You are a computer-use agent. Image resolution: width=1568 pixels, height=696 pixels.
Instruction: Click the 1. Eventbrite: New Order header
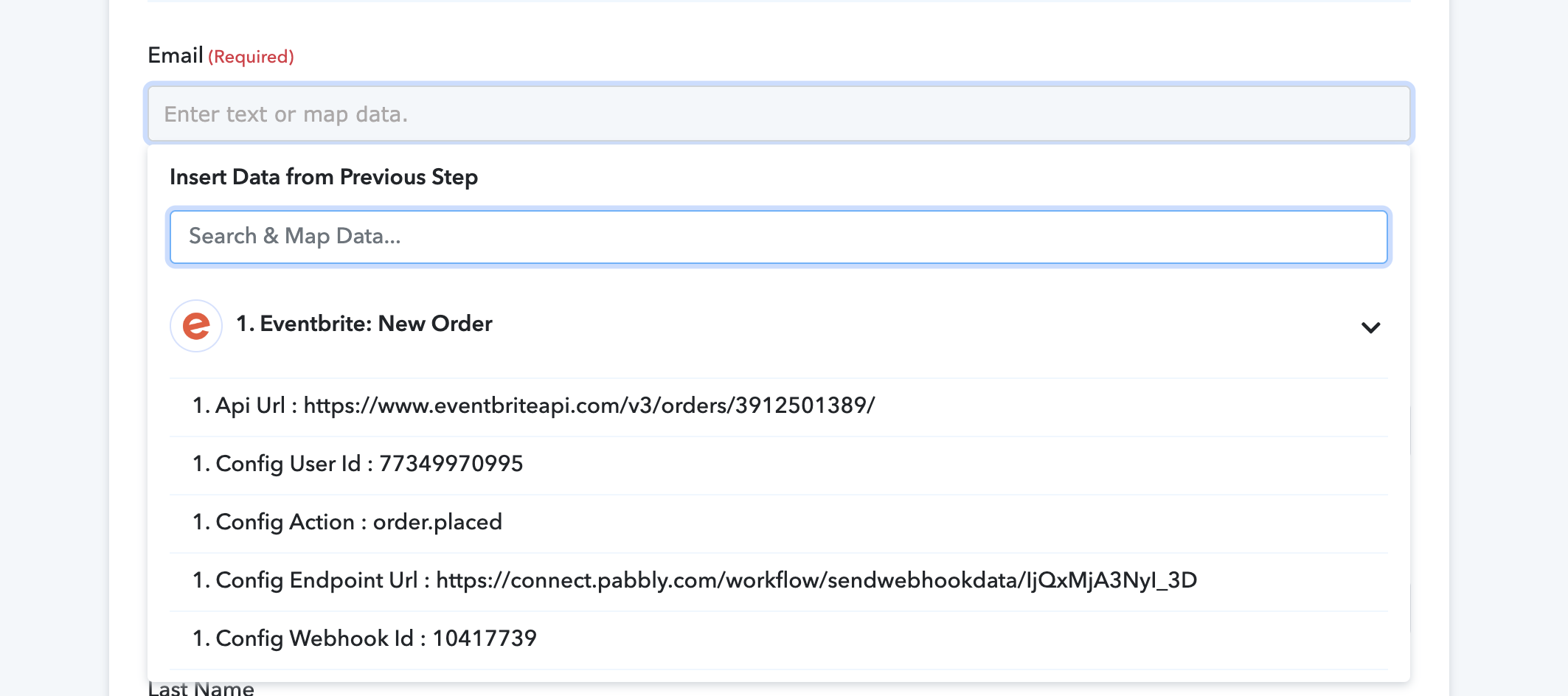coord(364,324)
